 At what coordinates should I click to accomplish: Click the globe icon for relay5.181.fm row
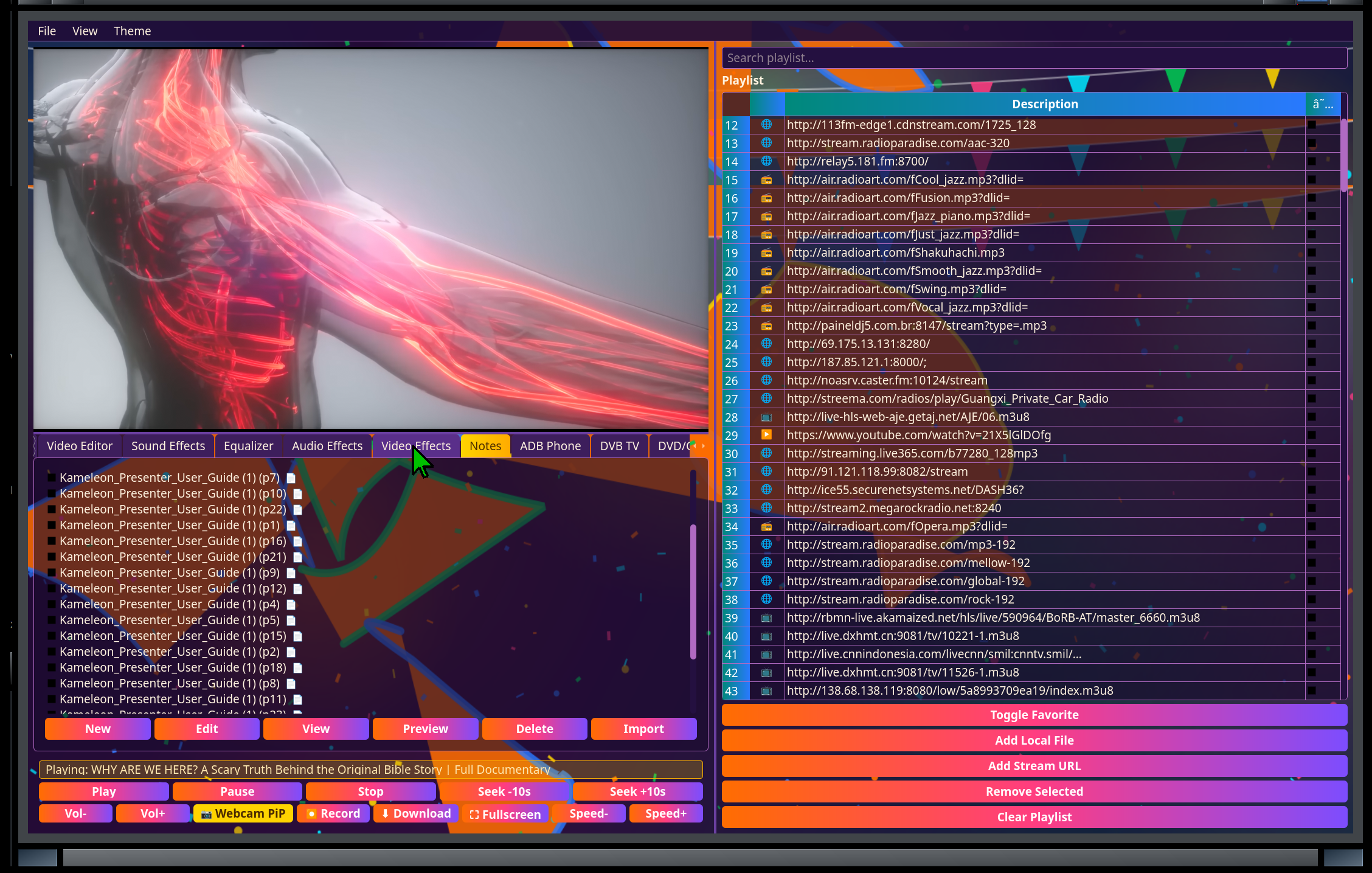tap(766, 161)
